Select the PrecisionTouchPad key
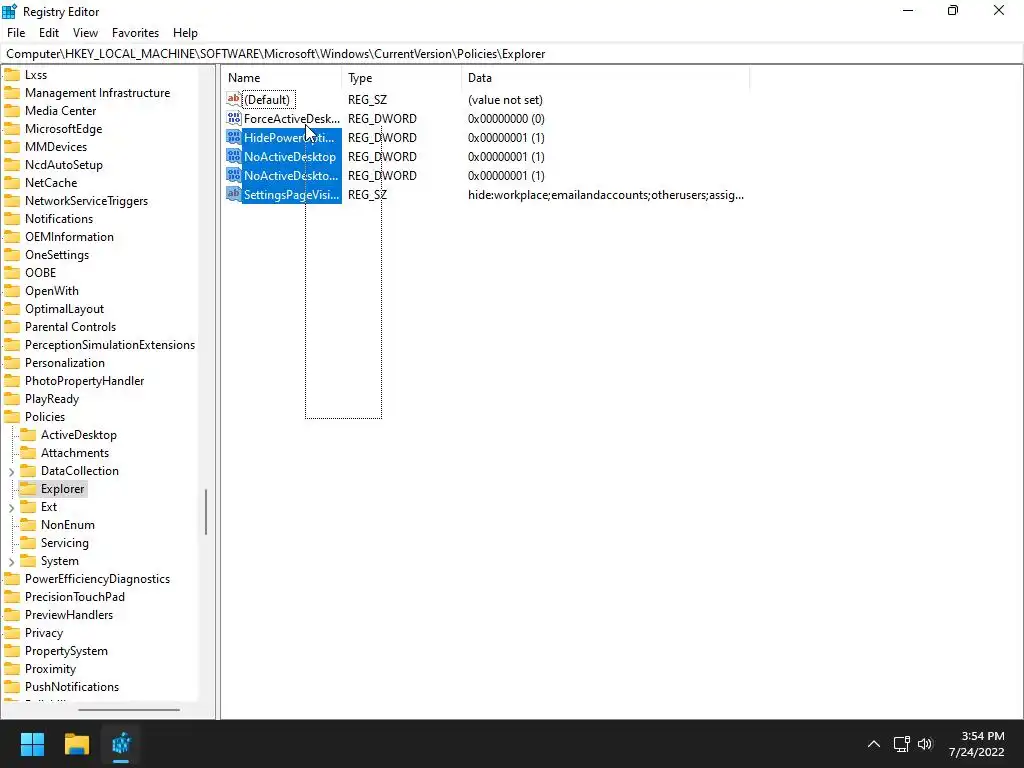This screenshot has height=768, width=1024. point(74,597)
